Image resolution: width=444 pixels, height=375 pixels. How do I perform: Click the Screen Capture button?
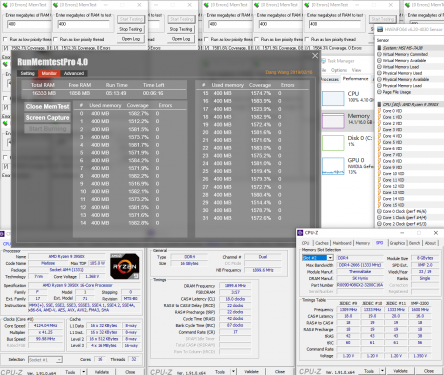click(47, 118)
